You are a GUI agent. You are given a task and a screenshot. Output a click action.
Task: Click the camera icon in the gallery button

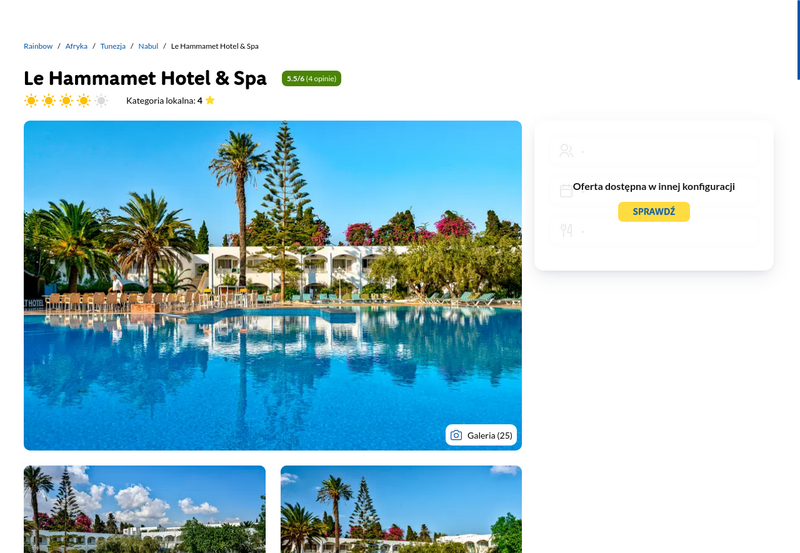pos(456,435)
